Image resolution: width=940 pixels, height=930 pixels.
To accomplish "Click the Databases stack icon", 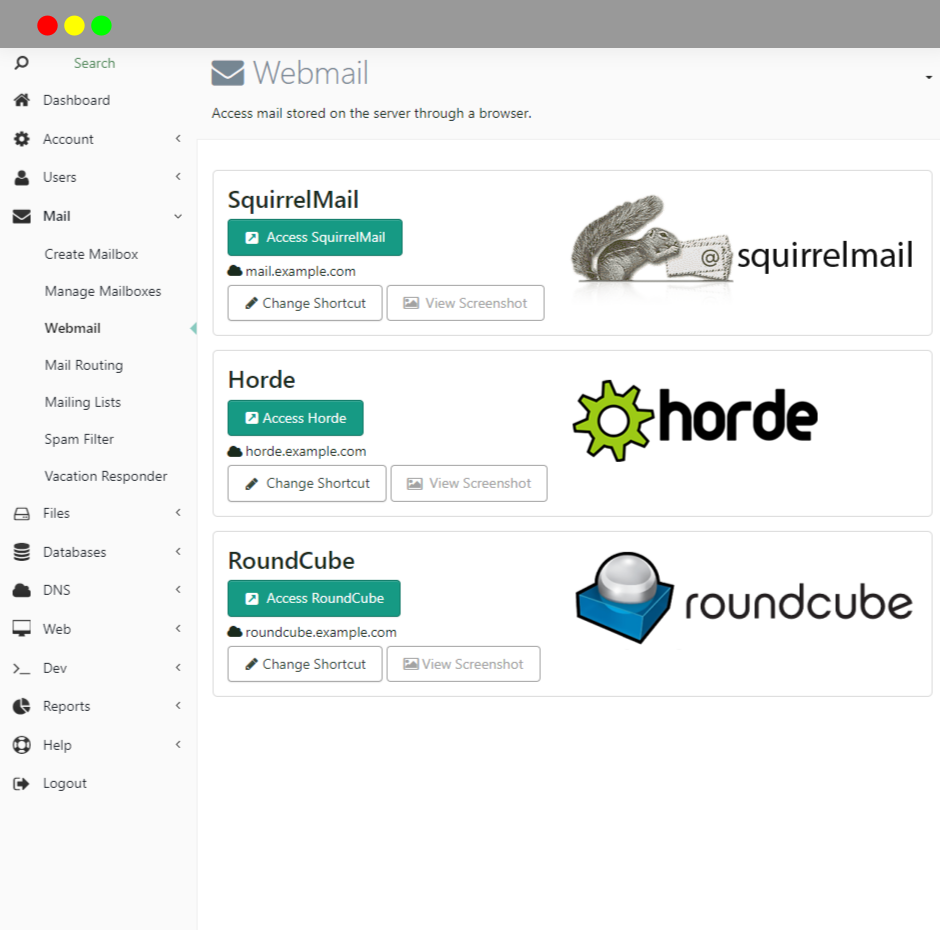I will pyautogui.click(x=22, y=552).
